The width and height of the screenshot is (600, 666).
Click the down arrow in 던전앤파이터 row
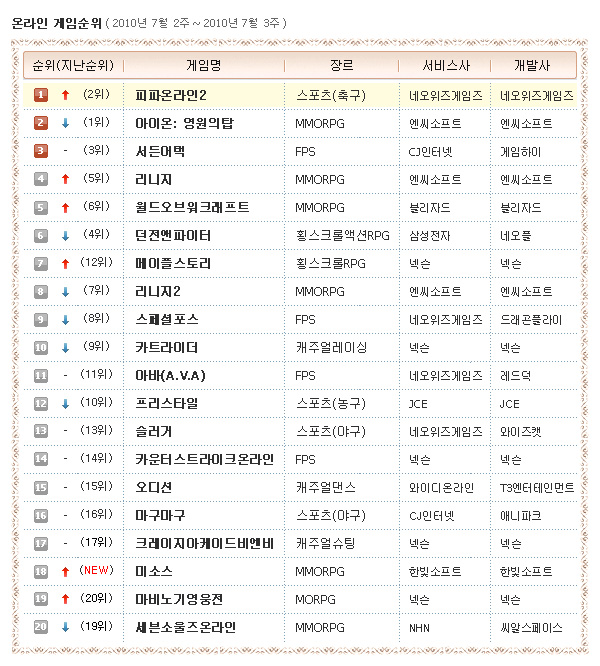(x=65, y=235)
